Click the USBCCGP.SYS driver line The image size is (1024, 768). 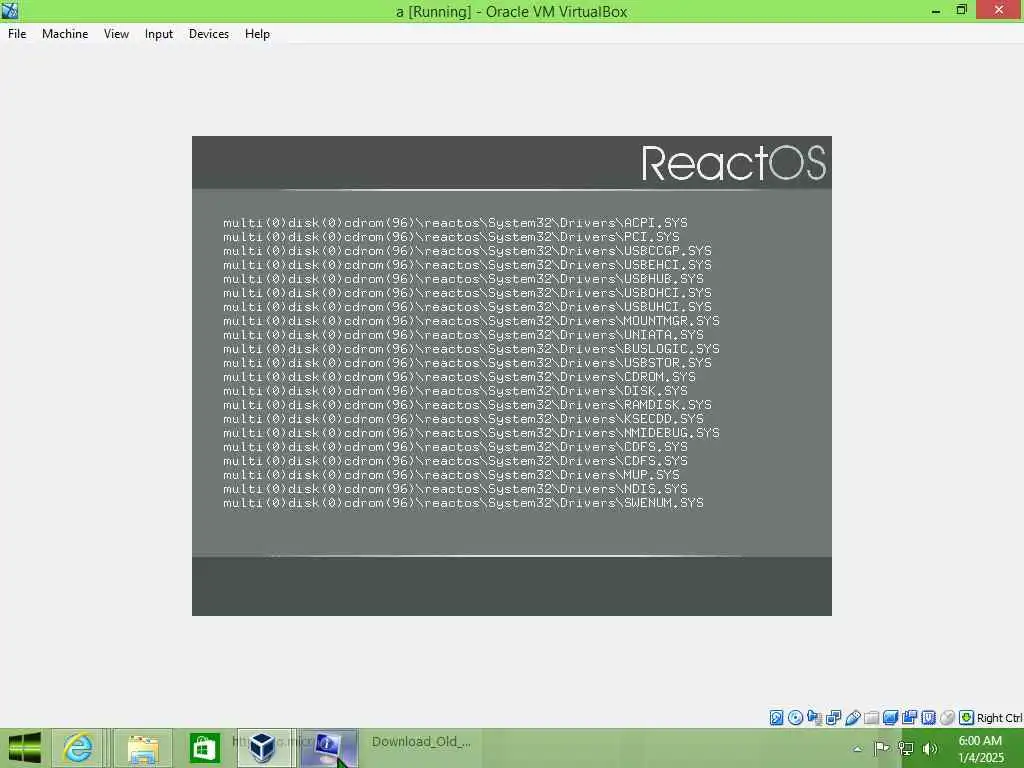(467, 251)
